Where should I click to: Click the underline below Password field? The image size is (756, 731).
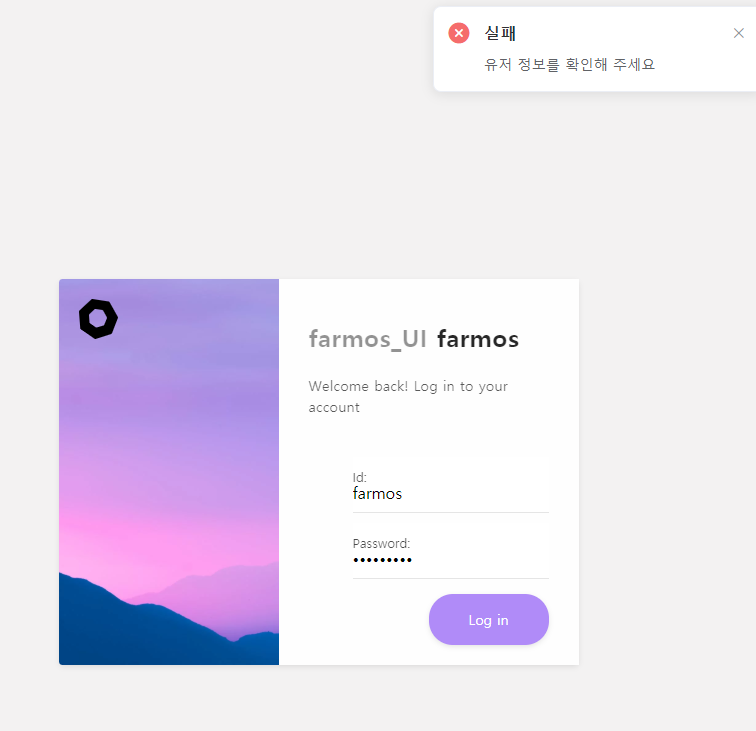pos(450,578)
